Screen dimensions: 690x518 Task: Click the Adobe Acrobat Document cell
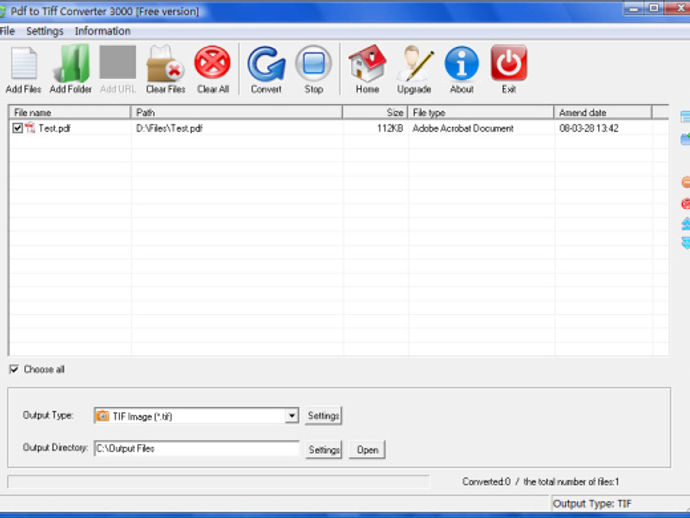(463, 128)
